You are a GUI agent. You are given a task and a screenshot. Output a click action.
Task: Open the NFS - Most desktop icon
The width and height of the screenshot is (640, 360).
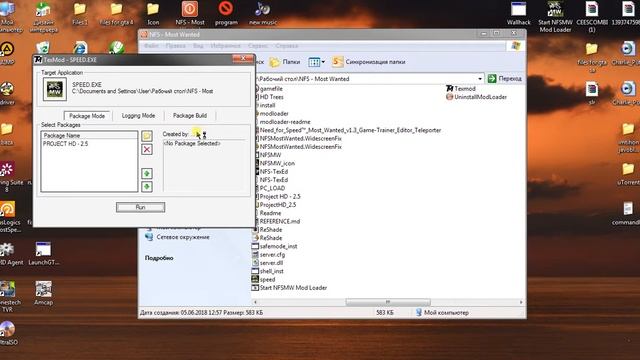point(190,13)
